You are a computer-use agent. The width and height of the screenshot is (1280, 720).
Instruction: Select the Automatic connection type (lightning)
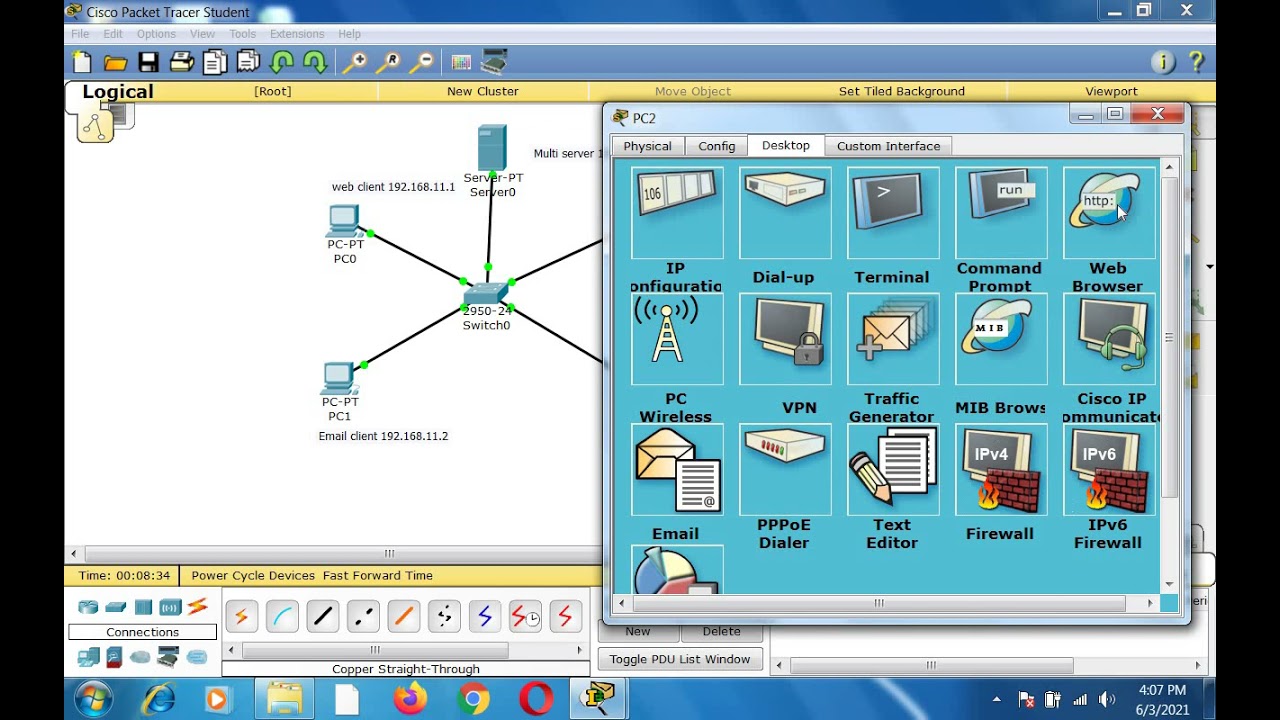point(241,617)
